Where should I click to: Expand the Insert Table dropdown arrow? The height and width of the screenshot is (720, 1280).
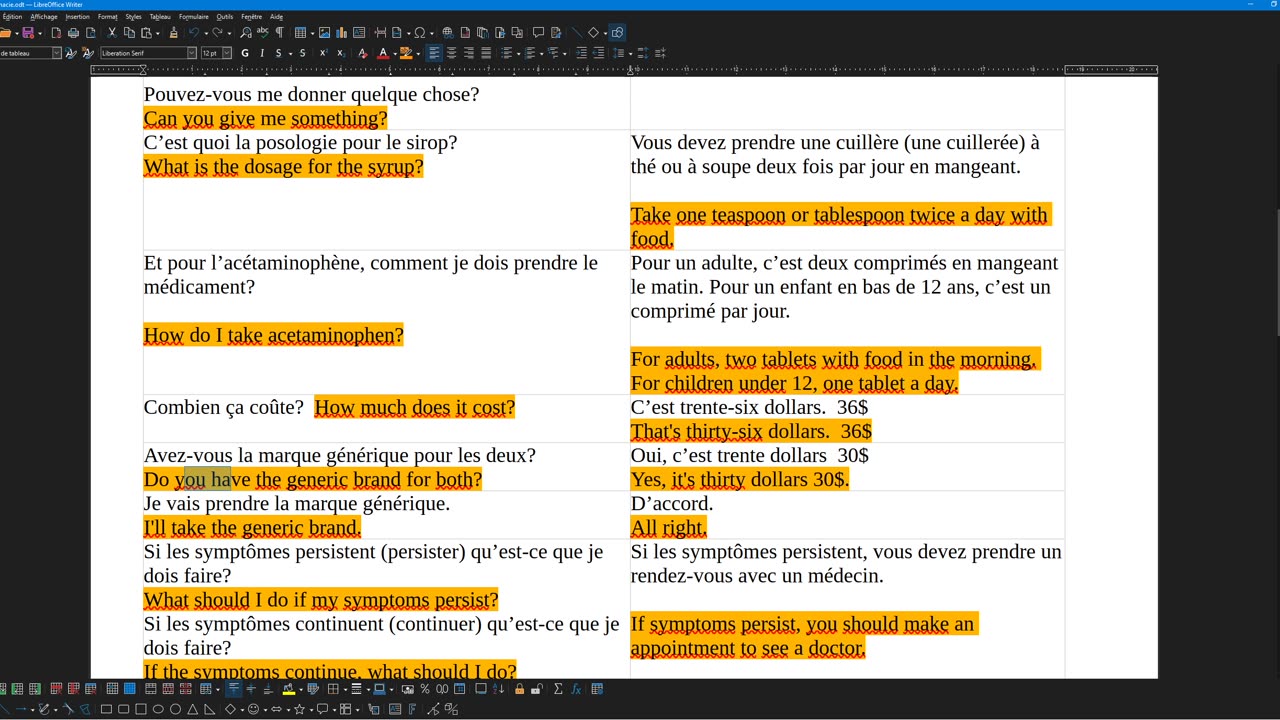pos(312,33)
